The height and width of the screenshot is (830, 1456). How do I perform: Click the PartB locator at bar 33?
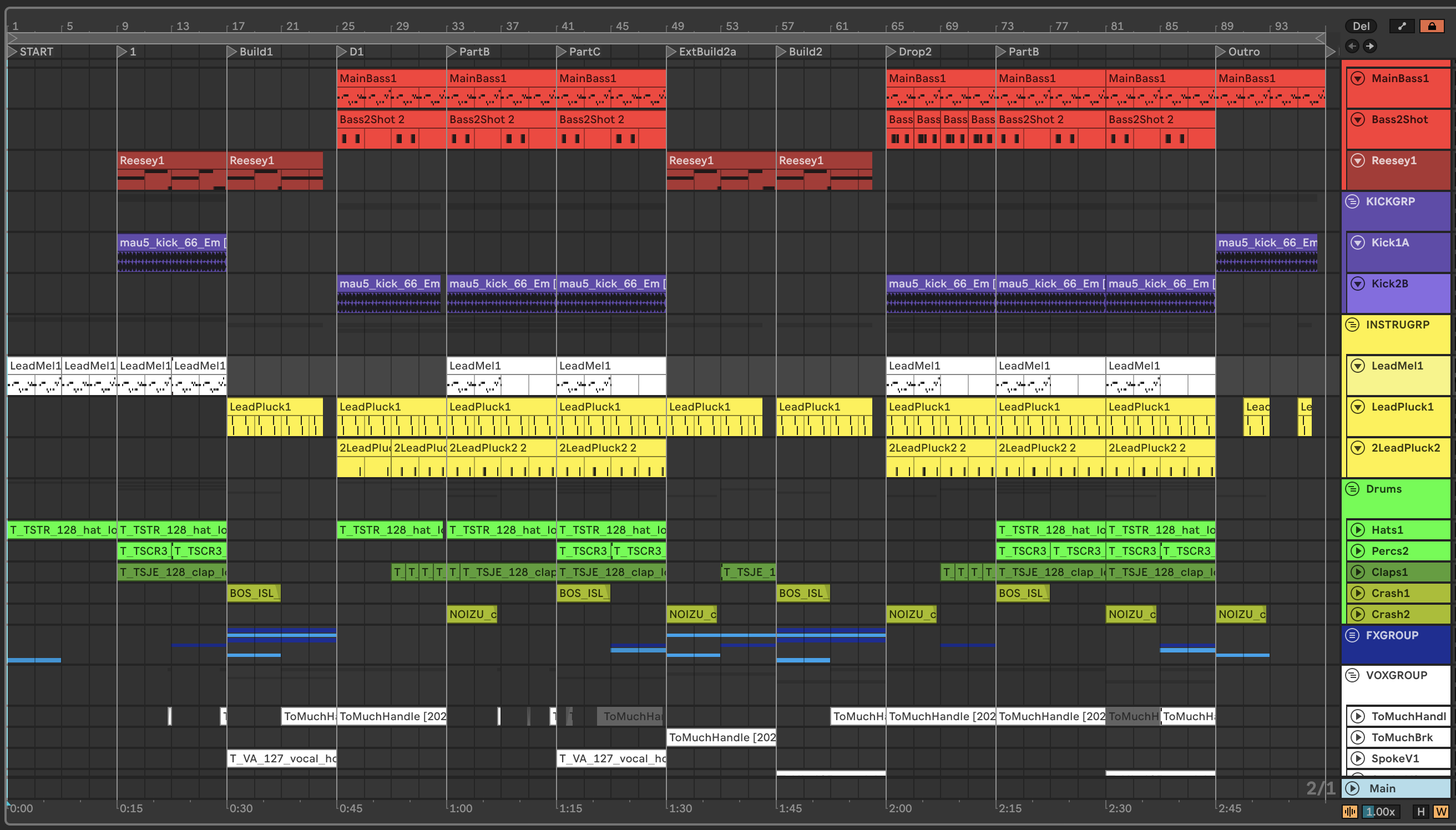469,51
